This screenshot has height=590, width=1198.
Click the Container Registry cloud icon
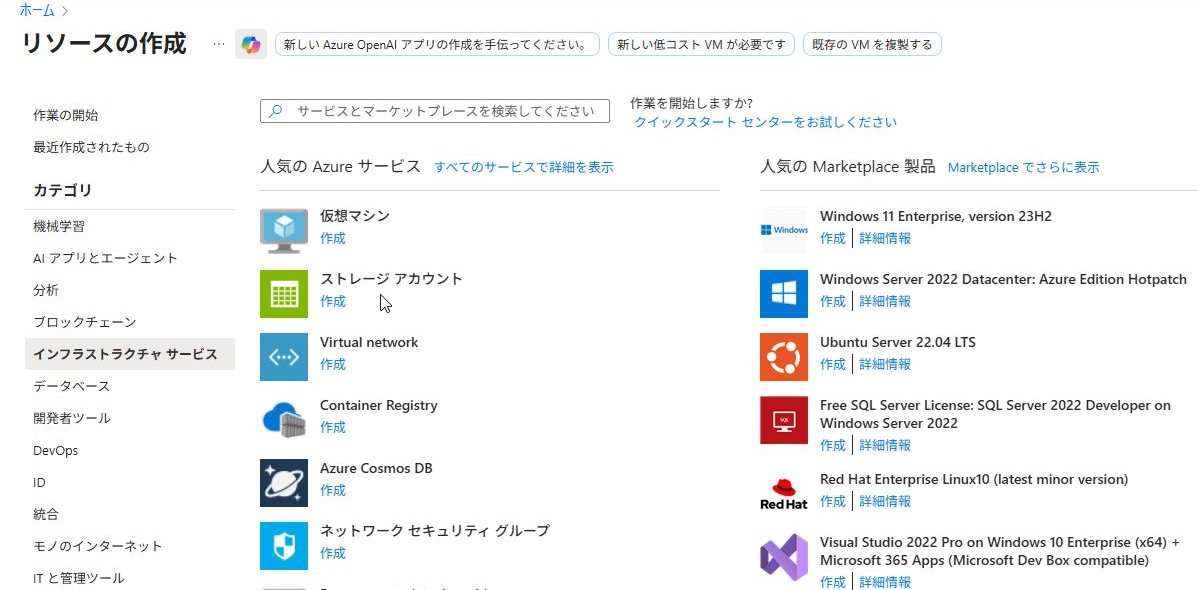[284, 420]
